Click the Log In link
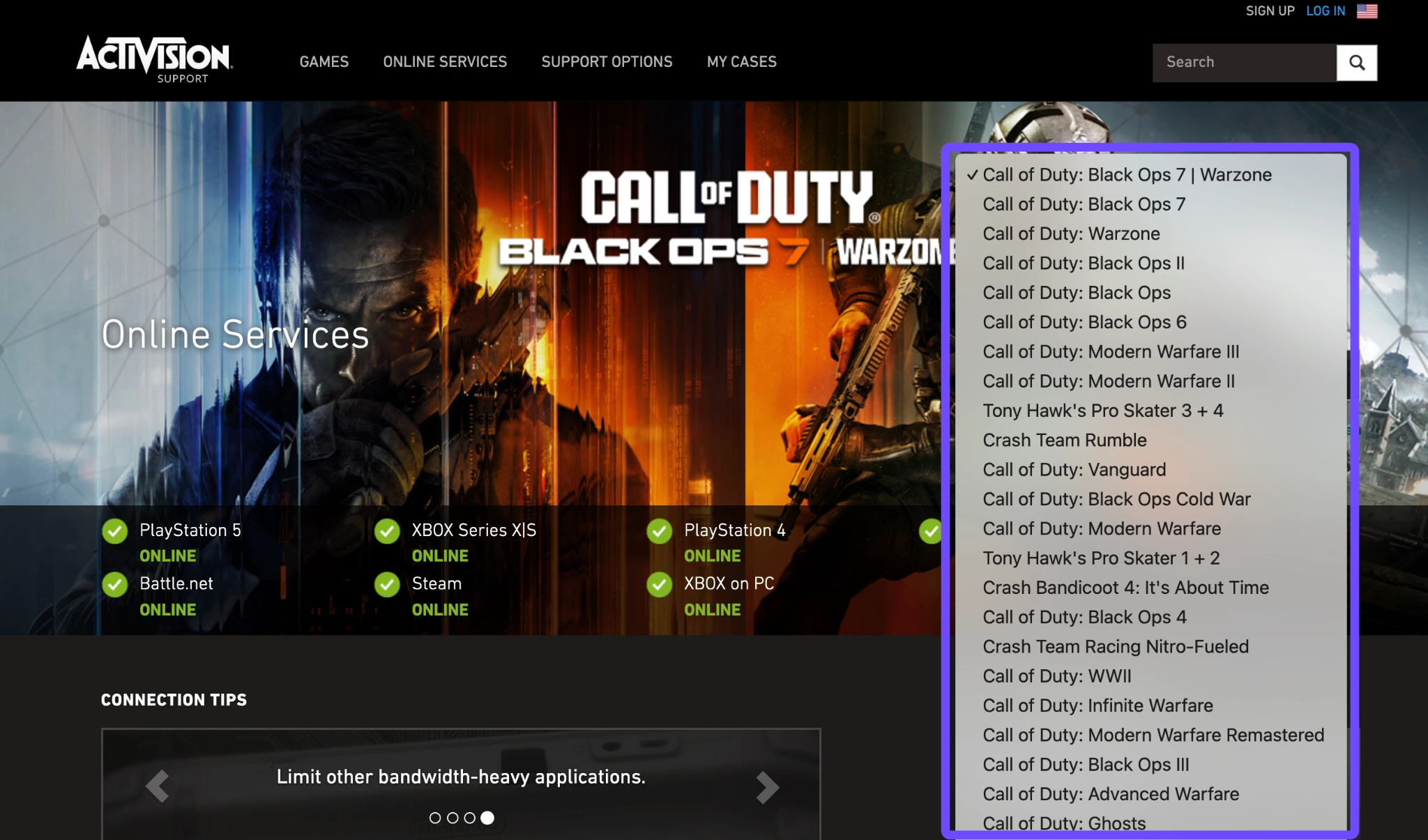This screenshot has width=1428, height=840. (x=1326, y=11)
